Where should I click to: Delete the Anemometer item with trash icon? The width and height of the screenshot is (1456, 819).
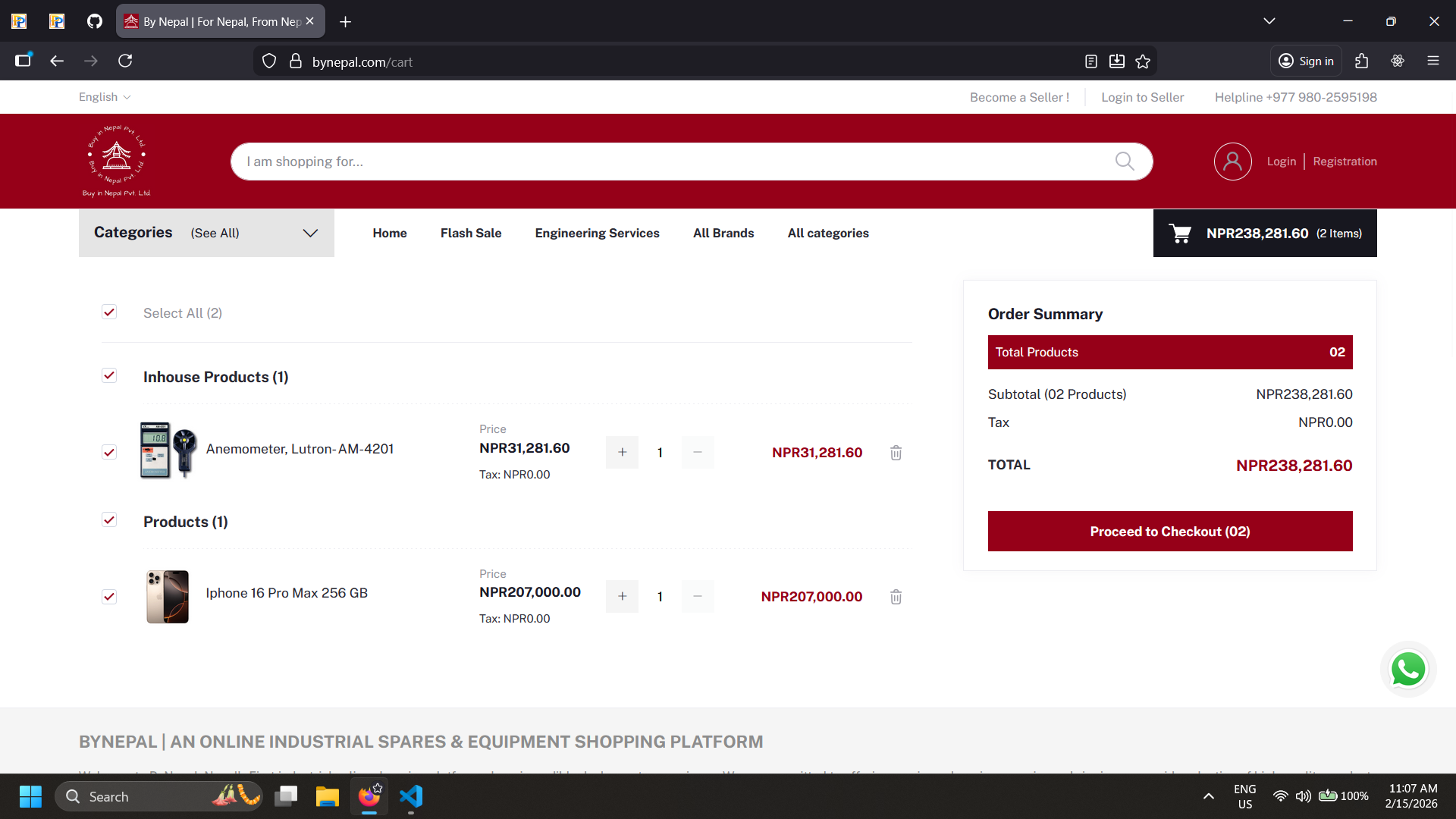tap(896, 453)
